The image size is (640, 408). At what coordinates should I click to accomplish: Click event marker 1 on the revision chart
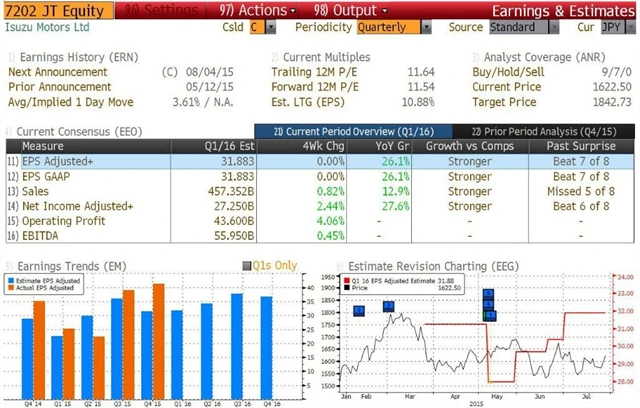click(490, 315)
